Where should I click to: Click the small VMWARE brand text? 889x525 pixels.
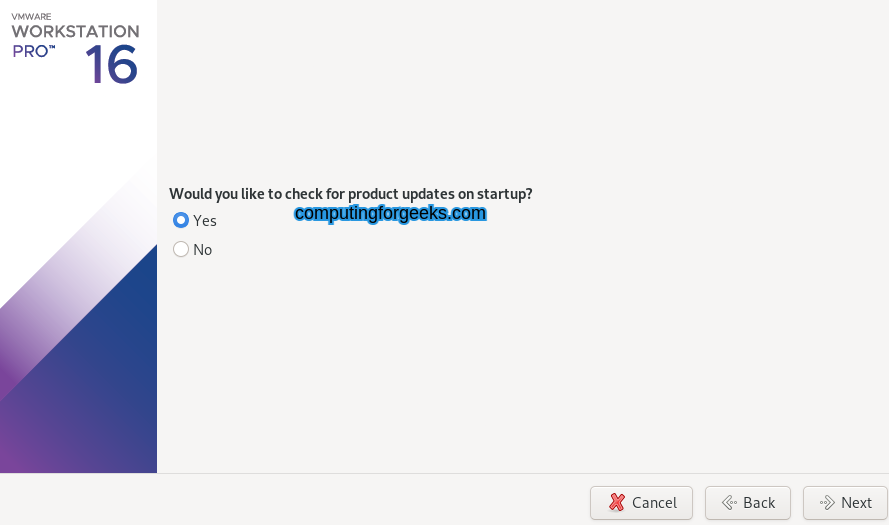[x=31, y=16]
